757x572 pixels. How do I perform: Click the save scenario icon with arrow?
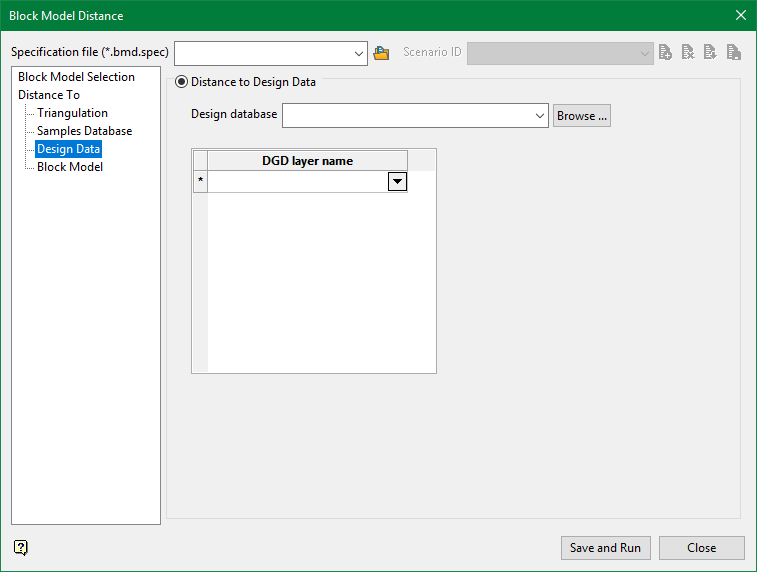(711, 53)
